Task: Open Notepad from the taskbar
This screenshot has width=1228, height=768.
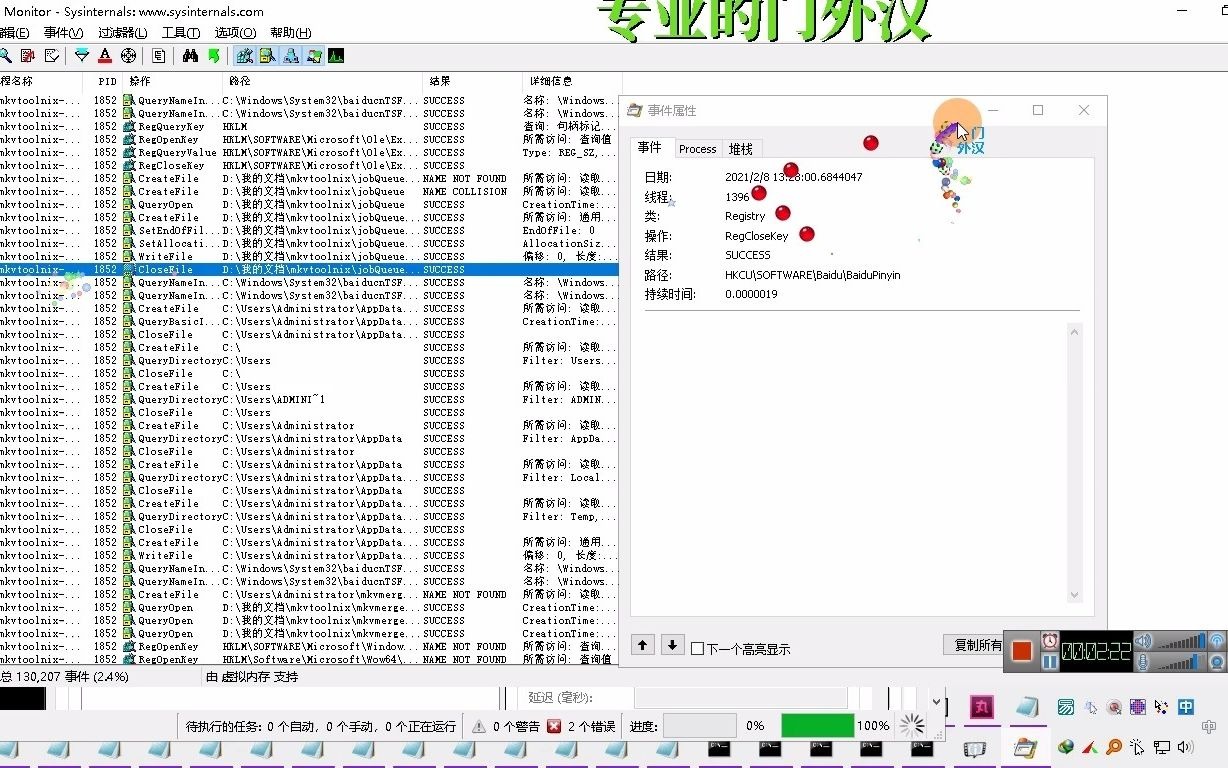Action: pos(1026,707)
